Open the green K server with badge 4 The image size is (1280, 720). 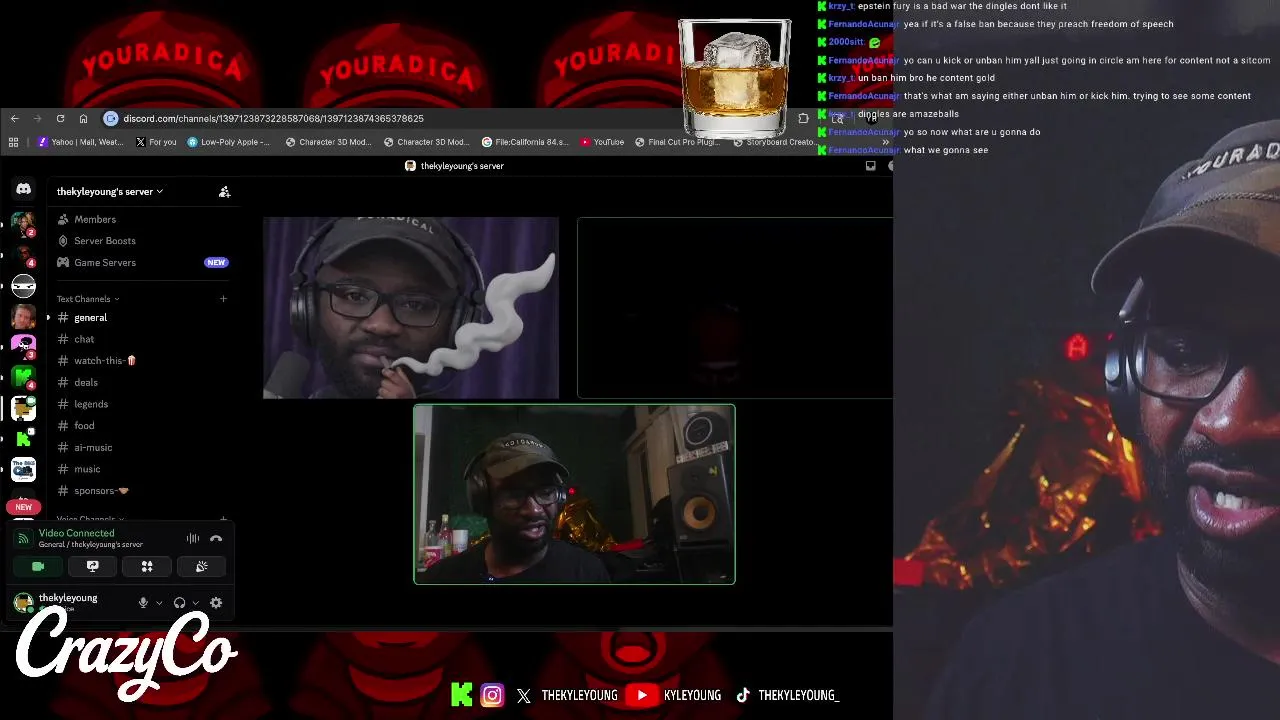pyautogui.click(x=23, y=377)
